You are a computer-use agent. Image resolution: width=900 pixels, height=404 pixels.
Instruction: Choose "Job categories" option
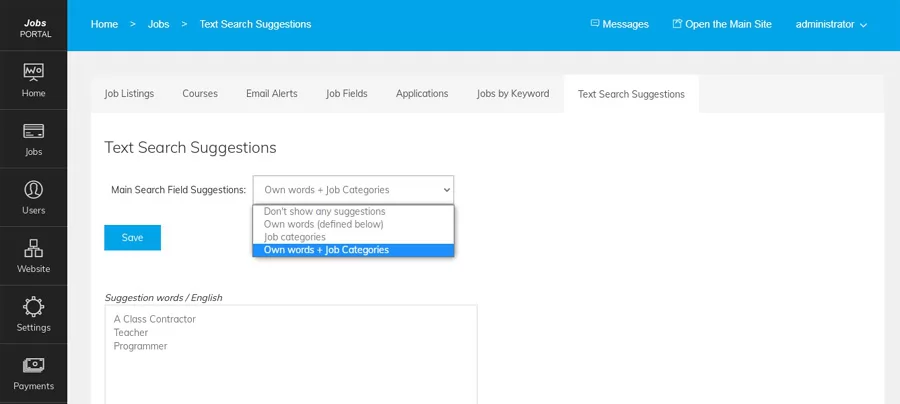353,236
